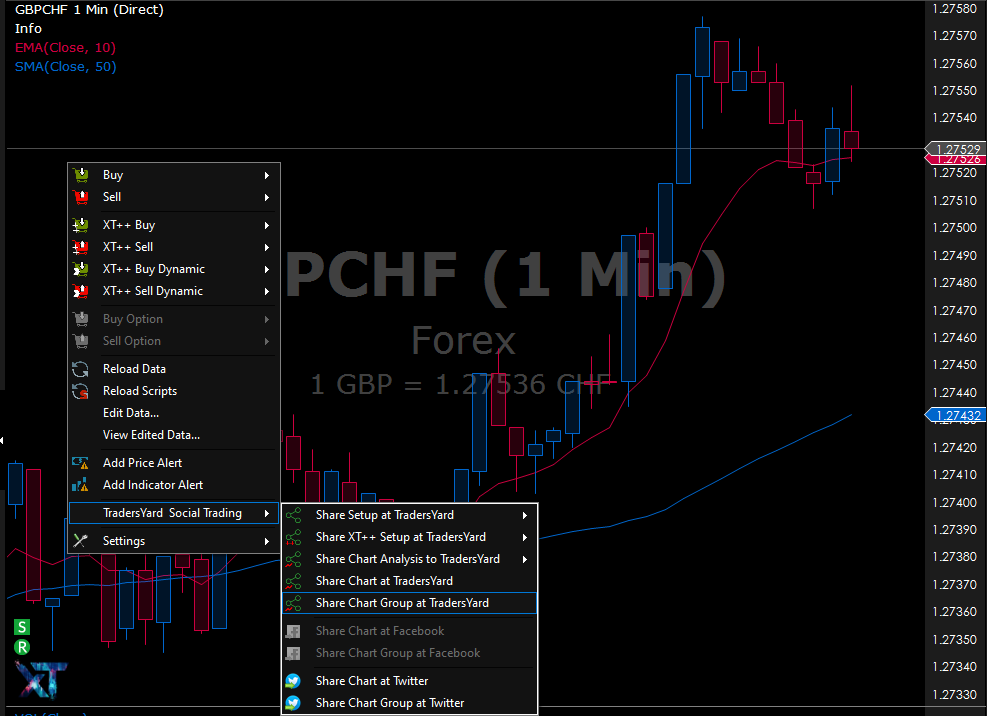
Task: Click EMA(Close, 10) indicator label
Action: (x=65, y=48)
